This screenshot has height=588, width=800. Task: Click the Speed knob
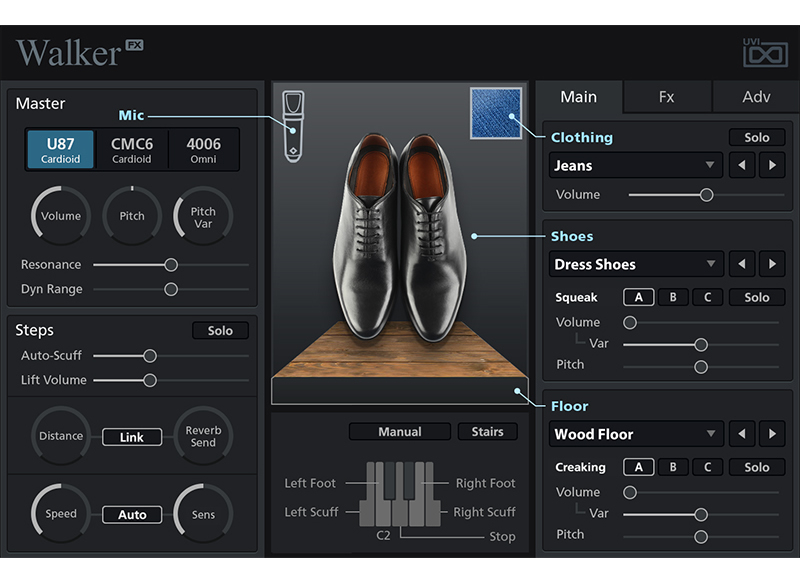tap(61, 513)
